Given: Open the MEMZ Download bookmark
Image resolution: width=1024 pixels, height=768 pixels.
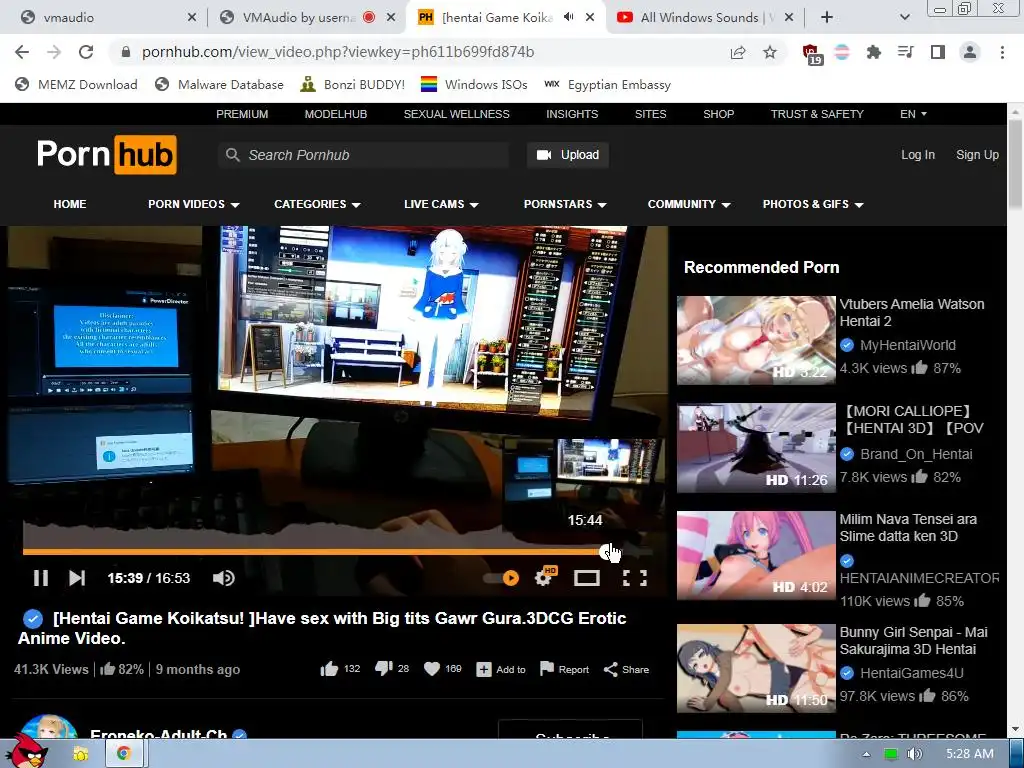Looking at the screenshot, I should click(76, 85).
